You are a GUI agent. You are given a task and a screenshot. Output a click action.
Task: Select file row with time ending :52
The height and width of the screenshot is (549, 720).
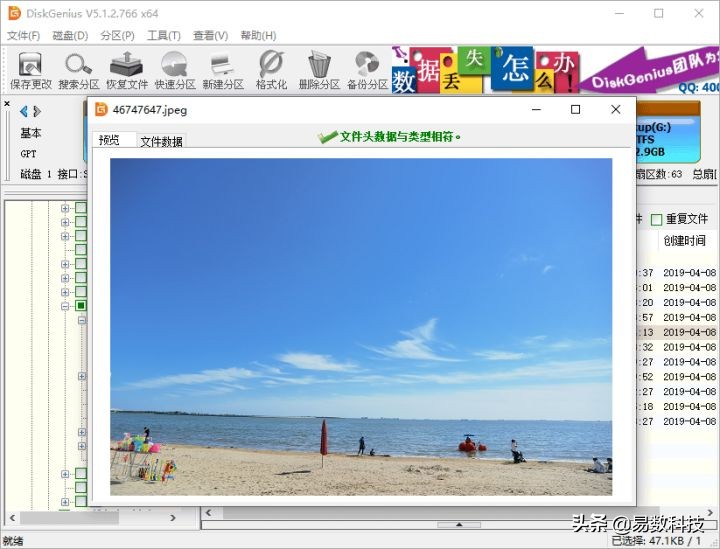coord(678,377)
